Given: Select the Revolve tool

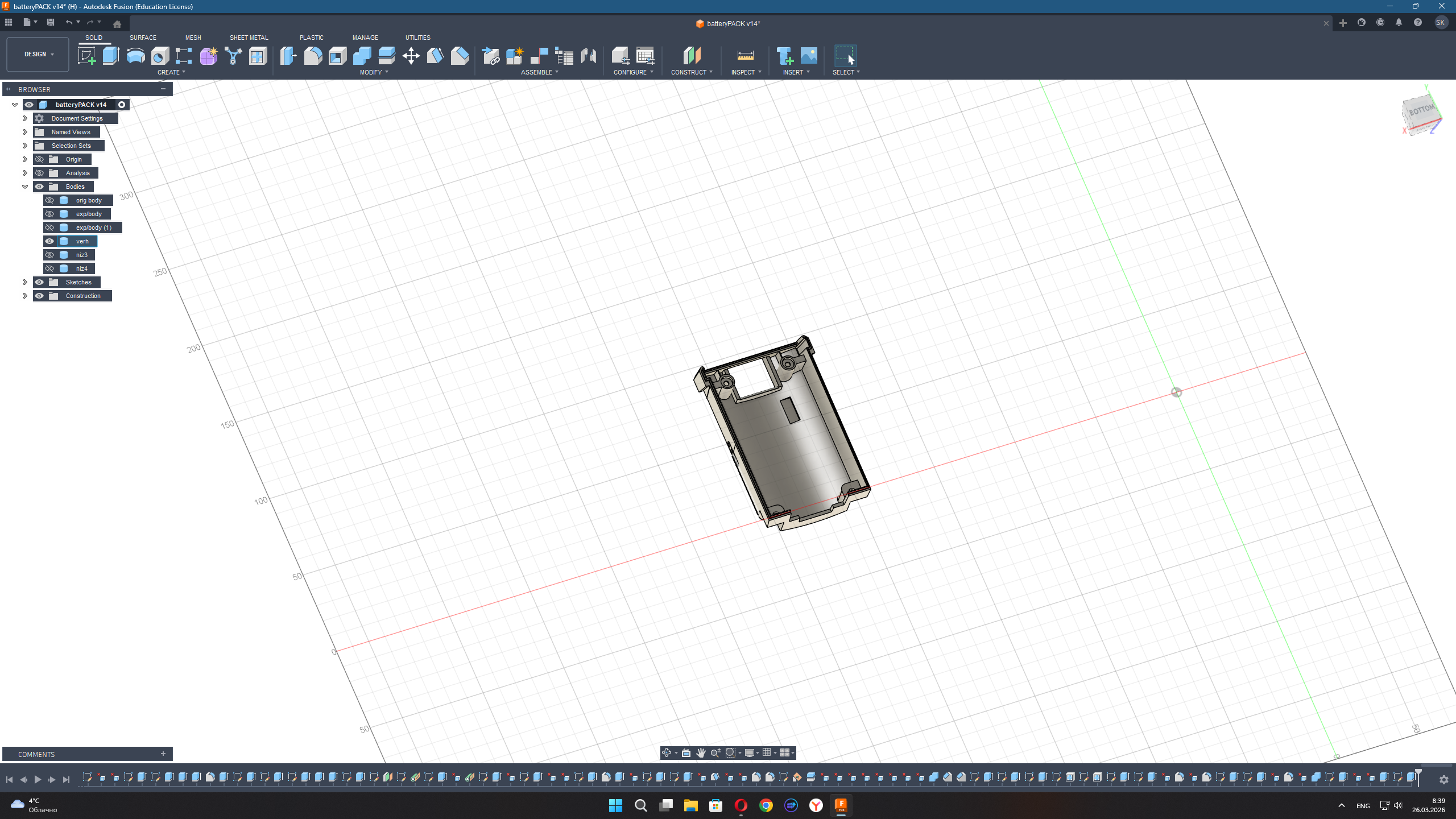Looking at the screenshot, I should [x=135, y=56].
